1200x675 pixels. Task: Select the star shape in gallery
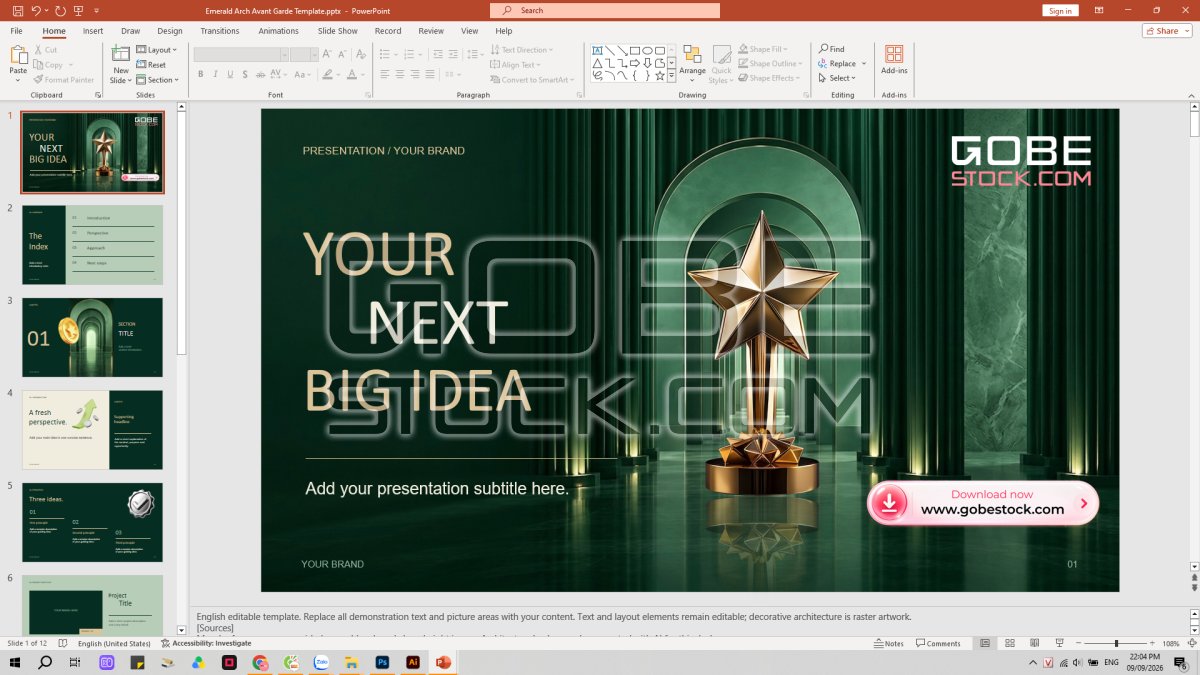660,75
